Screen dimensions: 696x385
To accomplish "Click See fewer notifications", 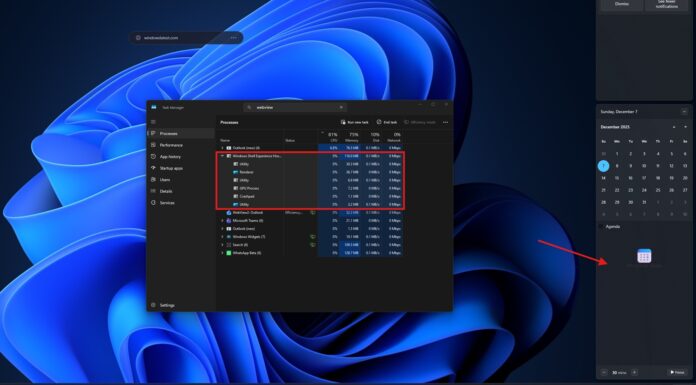I will click(x=667, y=4).
